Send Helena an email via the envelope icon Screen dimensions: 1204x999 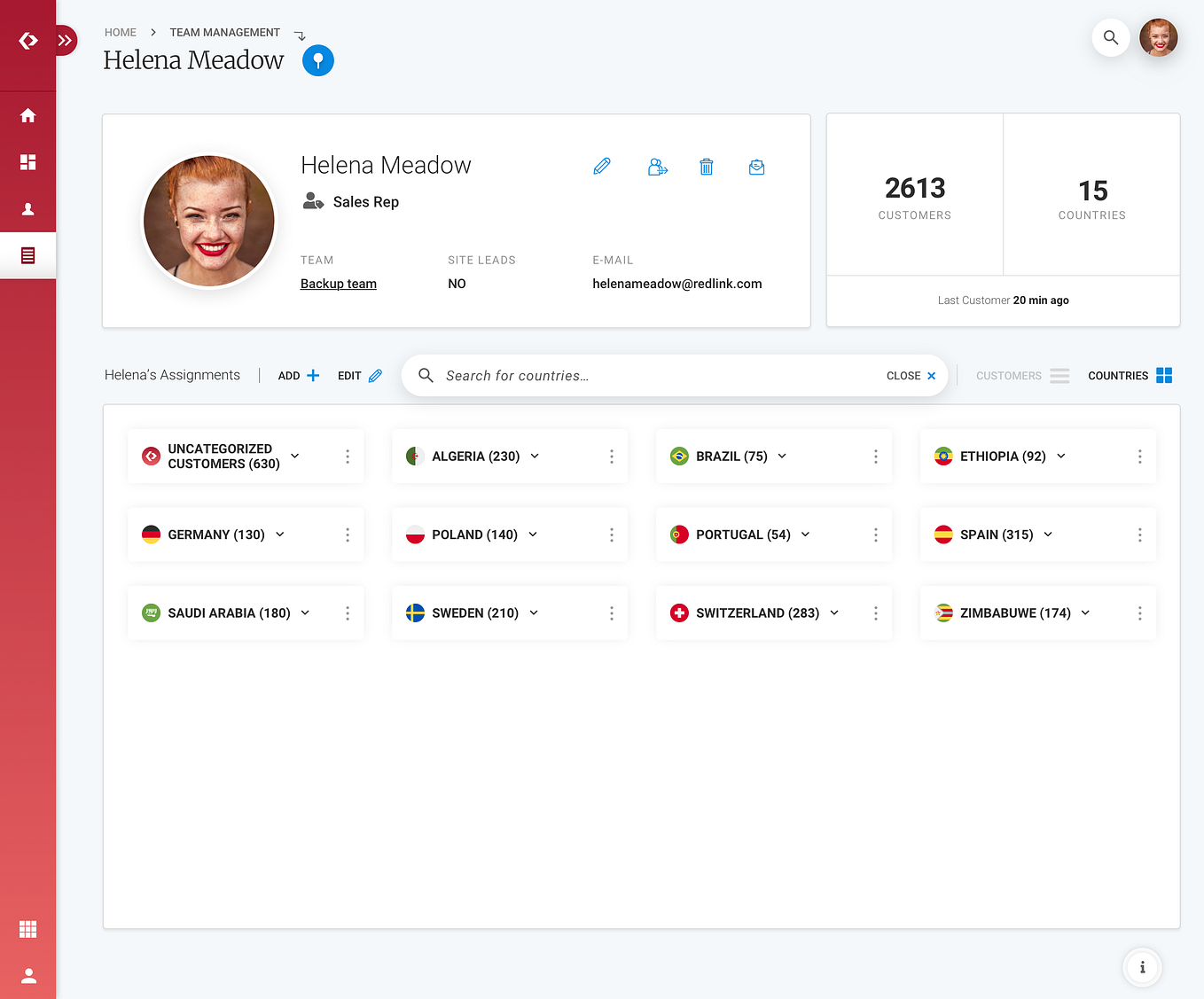(x=756, y=167)
